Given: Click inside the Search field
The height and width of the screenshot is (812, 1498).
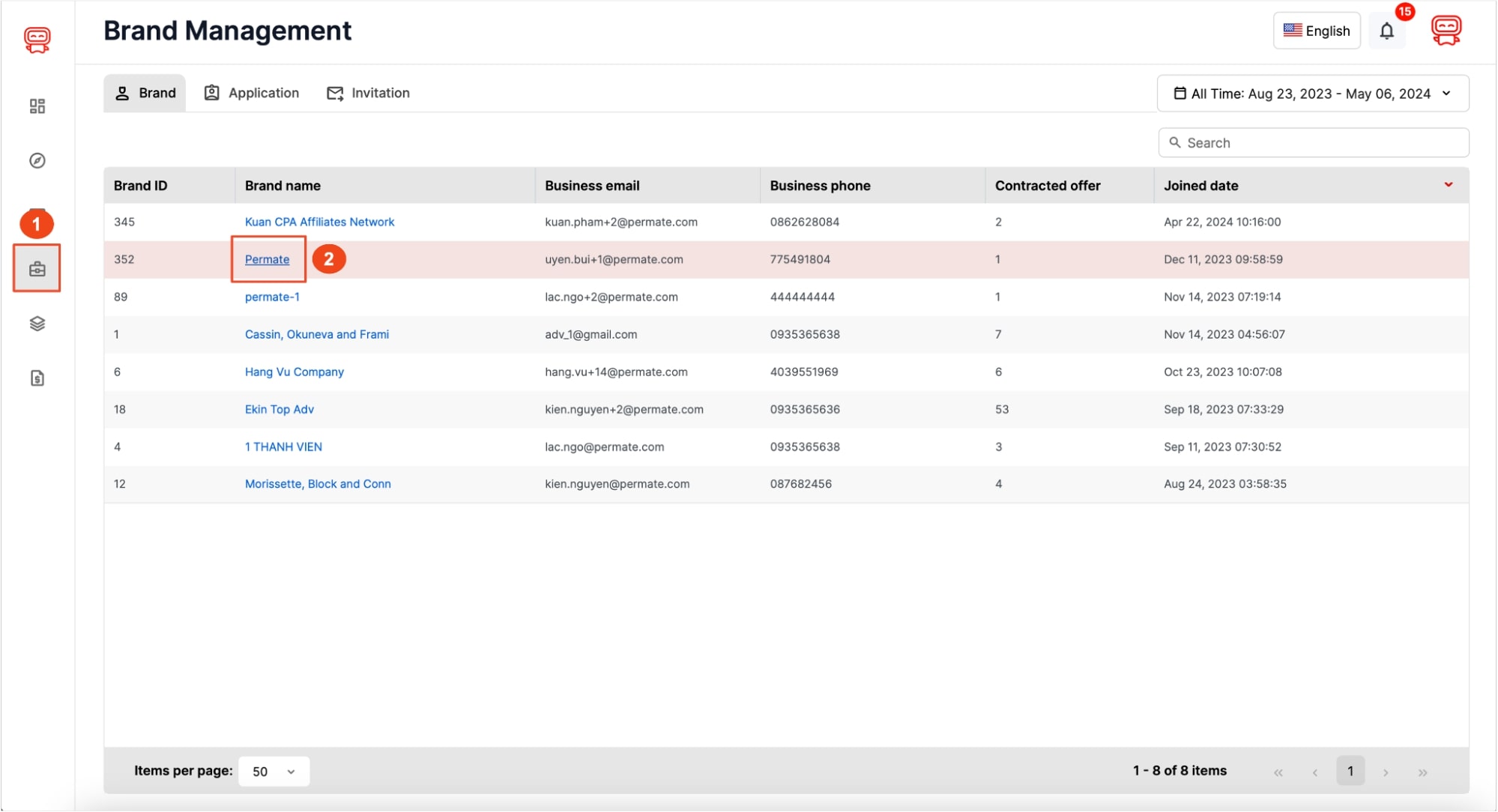Looking at the screenshot, I should coord(1313,142).
